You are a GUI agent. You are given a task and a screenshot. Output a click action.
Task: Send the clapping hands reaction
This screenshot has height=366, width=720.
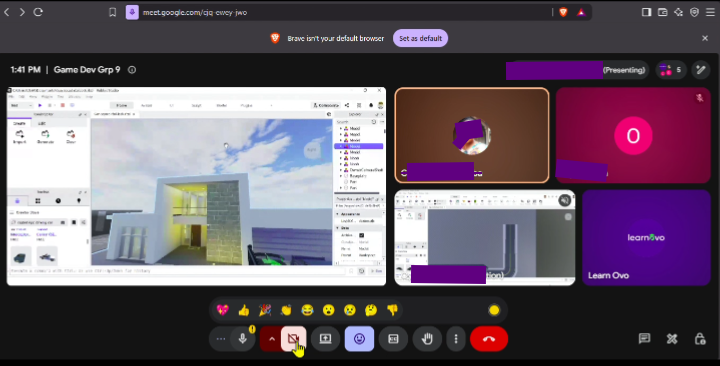coord(286,310)
